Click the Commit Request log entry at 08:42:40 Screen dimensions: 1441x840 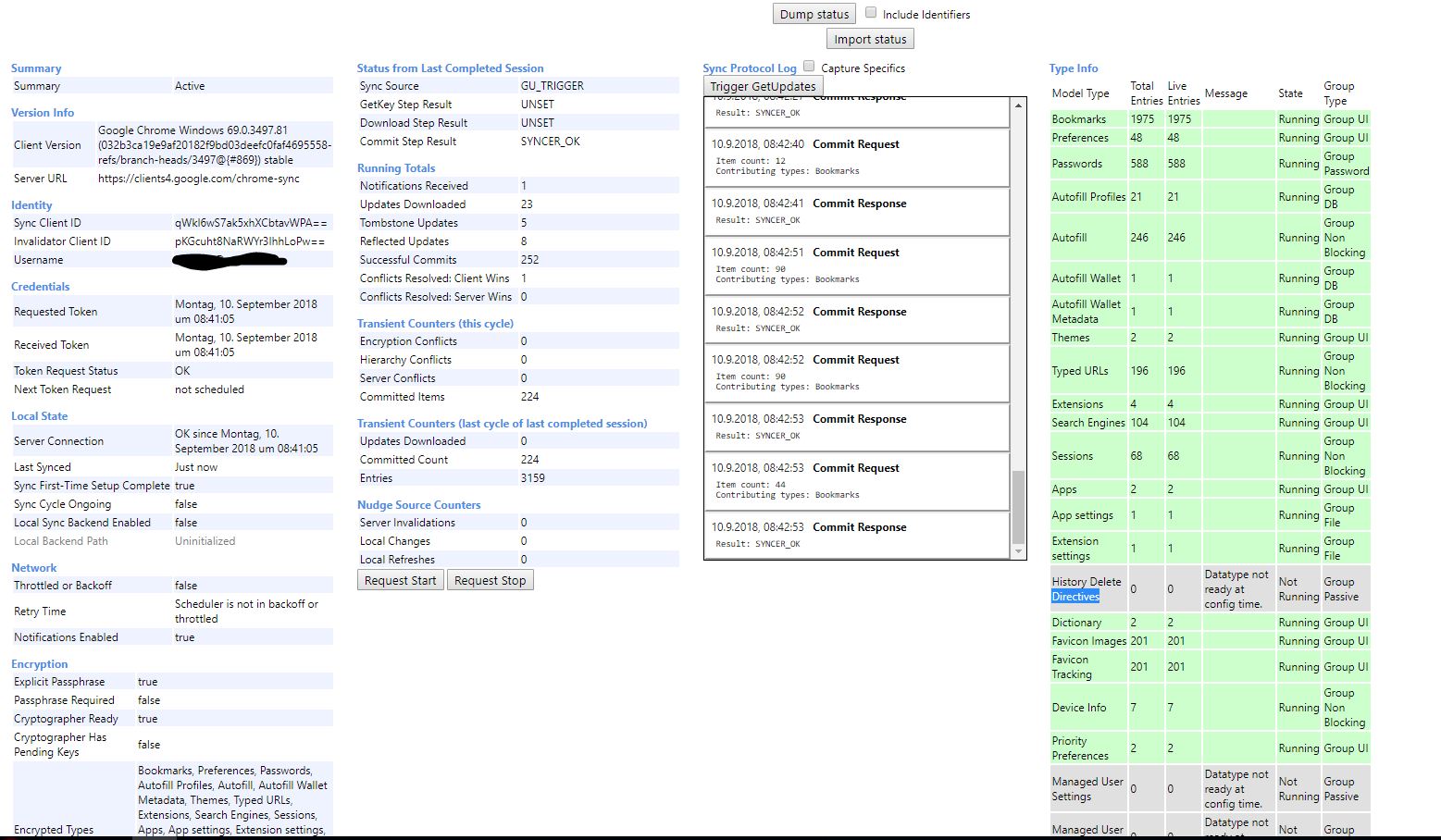coord(856,156)
